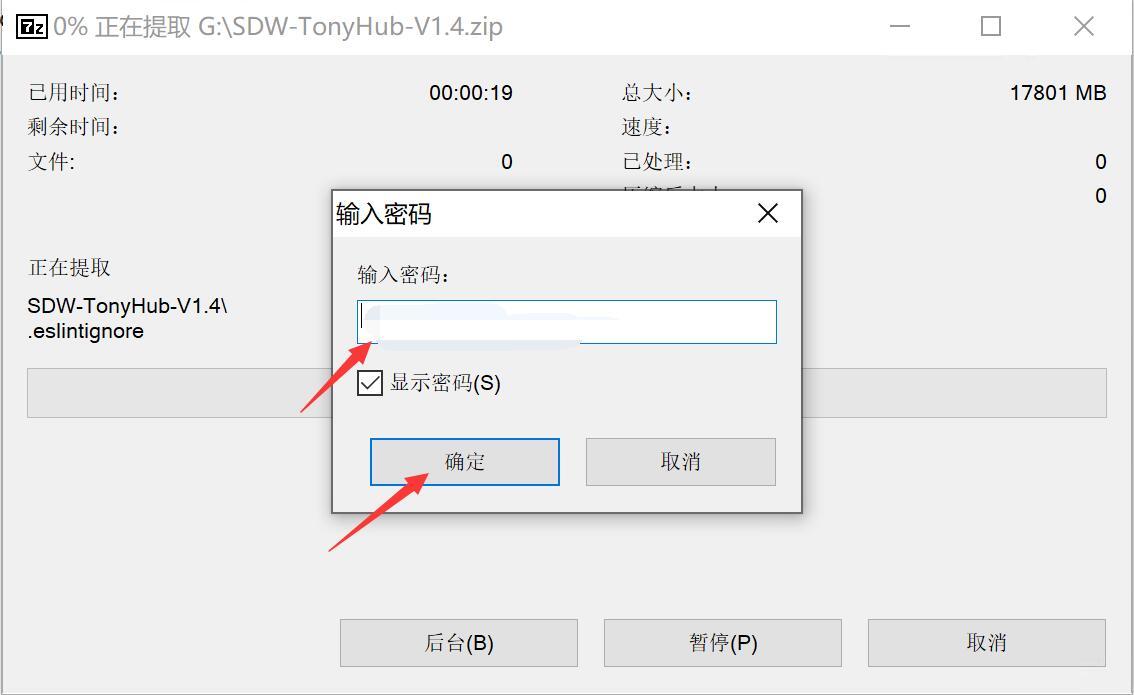Click the title text G:\SDW-TonyHub-V1.4.zip
Viewport: 1134px width, 695px height.
click(x=350, y=27)
